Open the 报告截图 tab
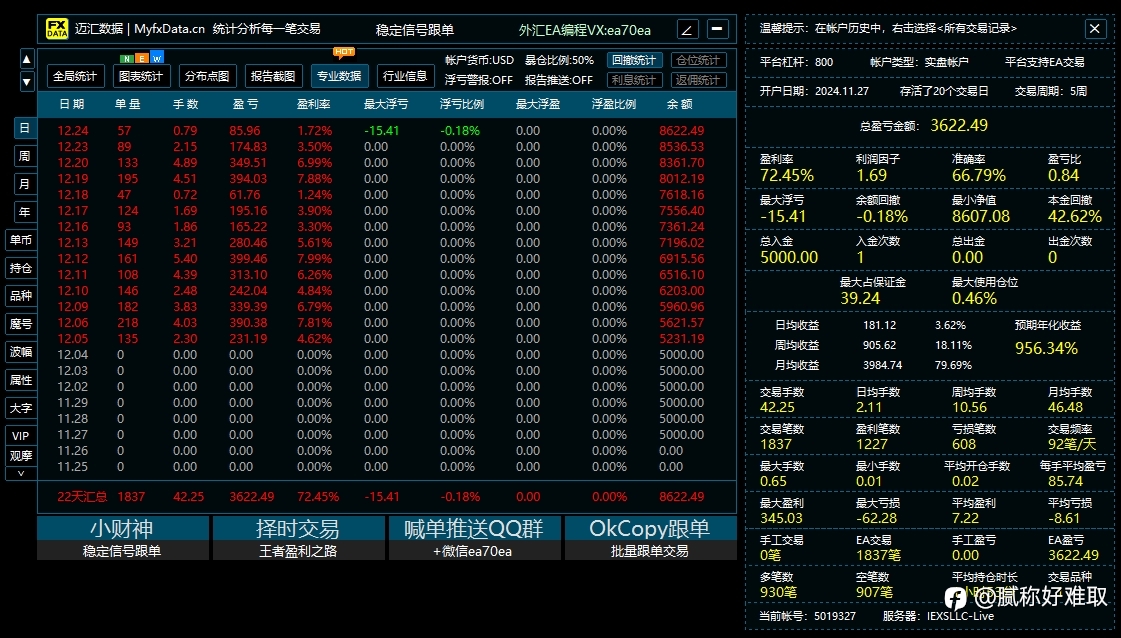The width and height of the screenshot is (1121, 638). click(x=273, y=76)
